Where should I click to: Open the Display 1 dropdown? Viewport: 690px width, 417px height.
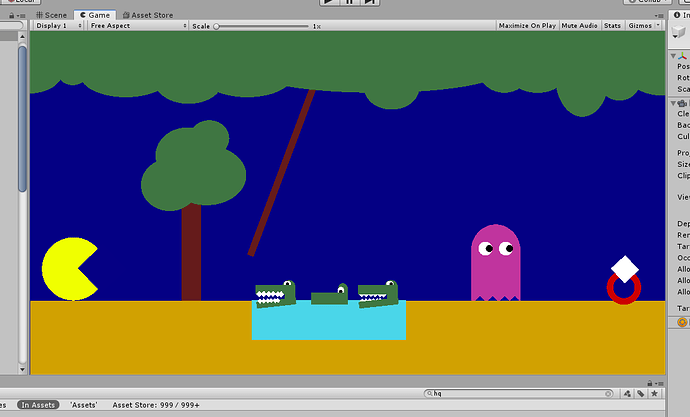pyautogui.click(x=59, y=26)
